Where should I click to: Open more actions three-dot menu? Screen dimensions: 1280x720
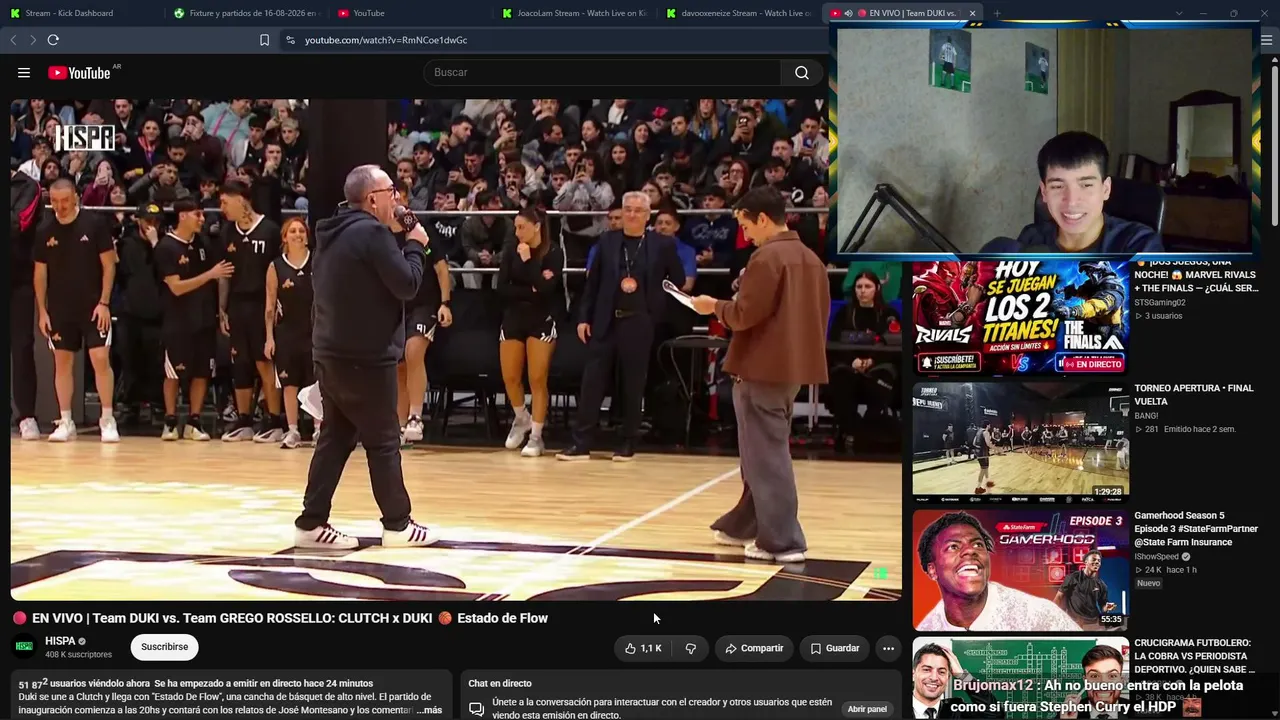coord(888,648)
